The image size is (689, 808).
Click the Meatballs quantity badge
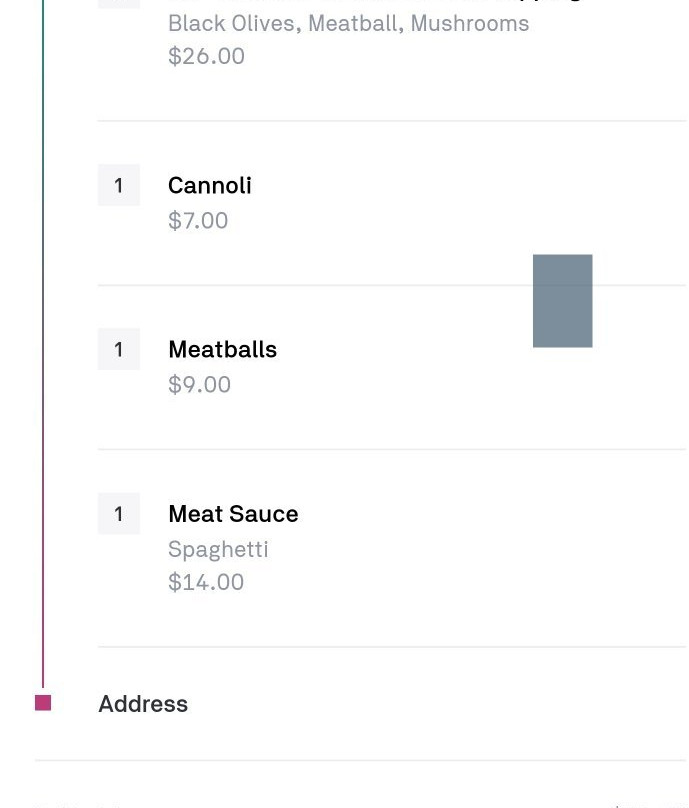[x=119, y=349]
